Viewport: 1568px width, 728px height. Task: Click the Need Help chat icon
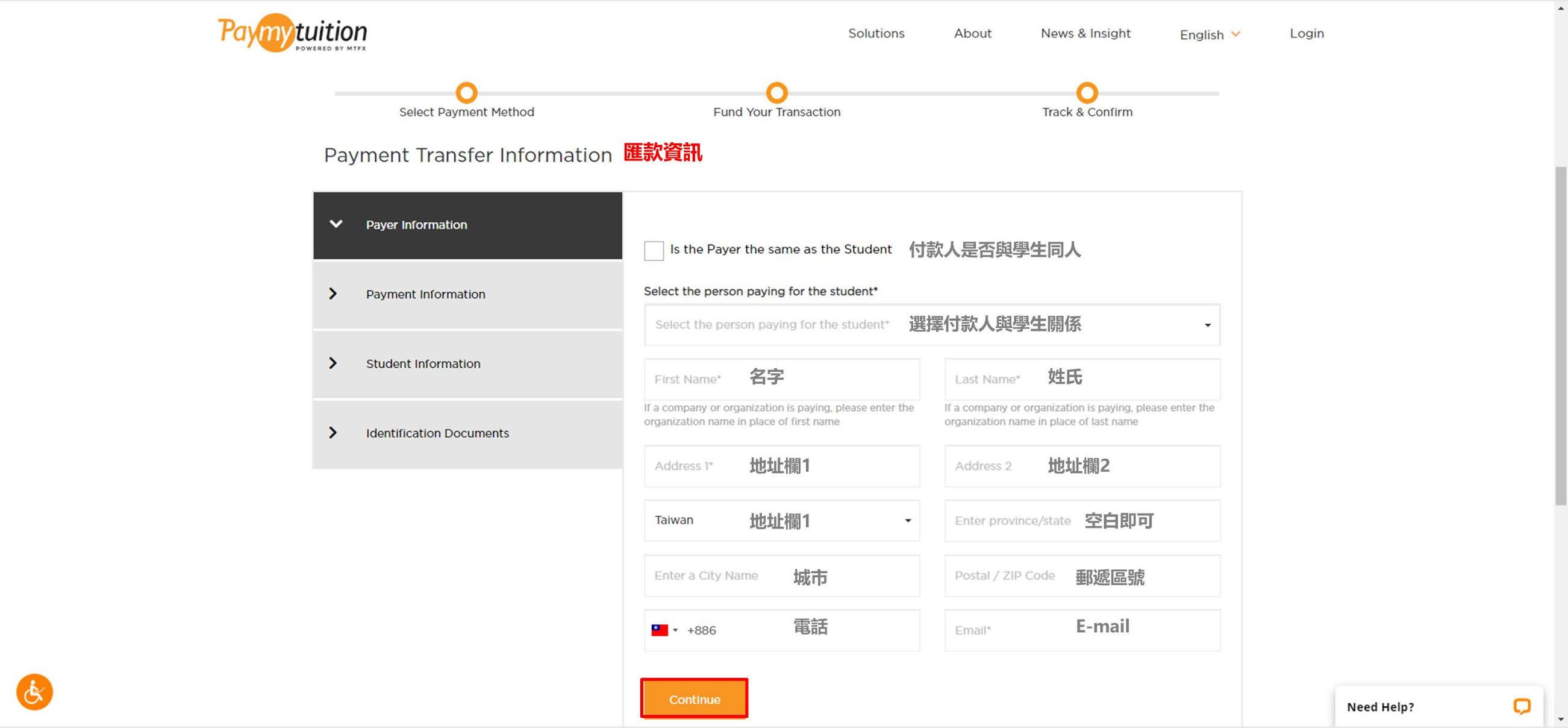coord(1521,706)
